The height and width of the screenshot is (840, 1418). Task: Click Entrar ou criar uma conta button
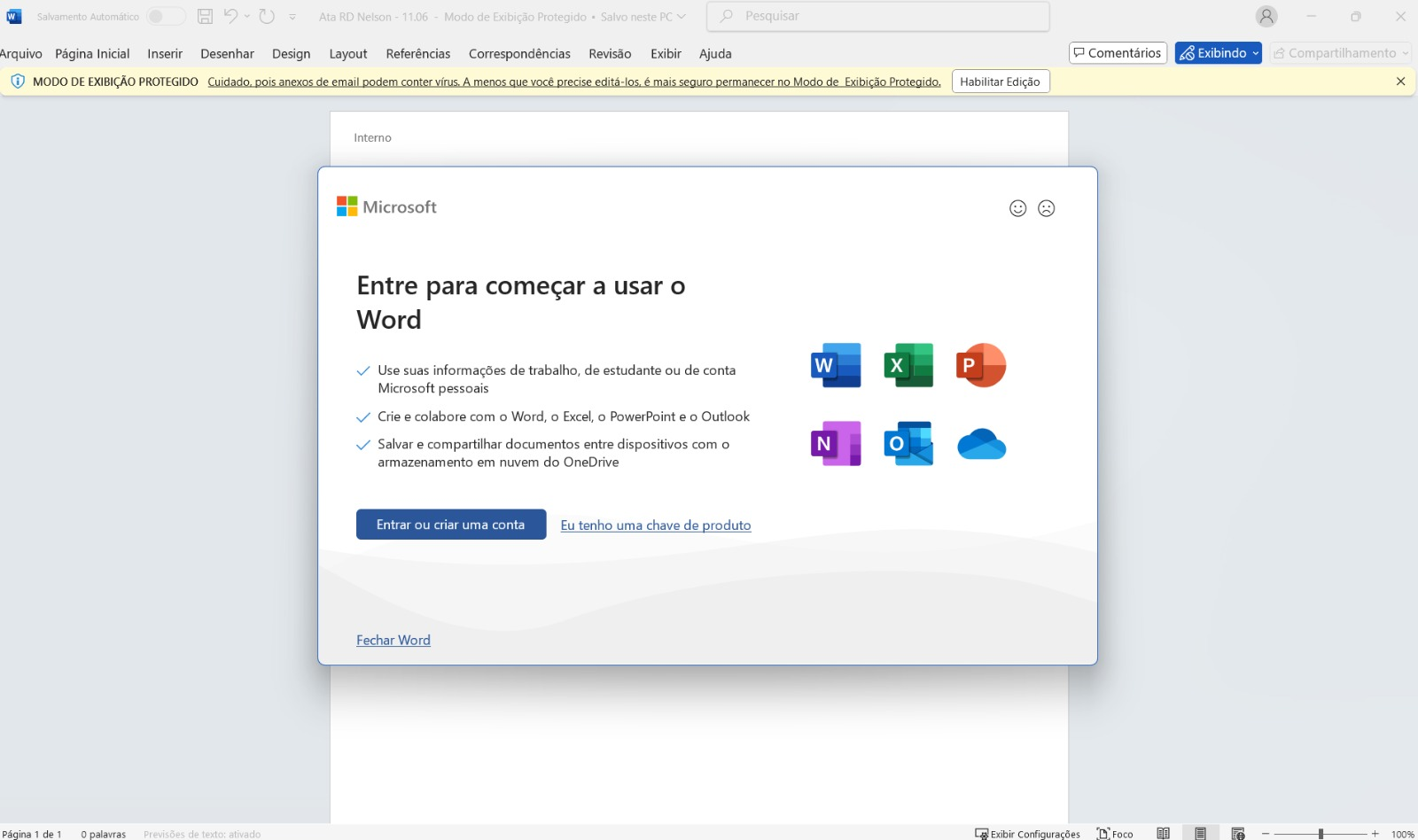[x=451, y=525]
